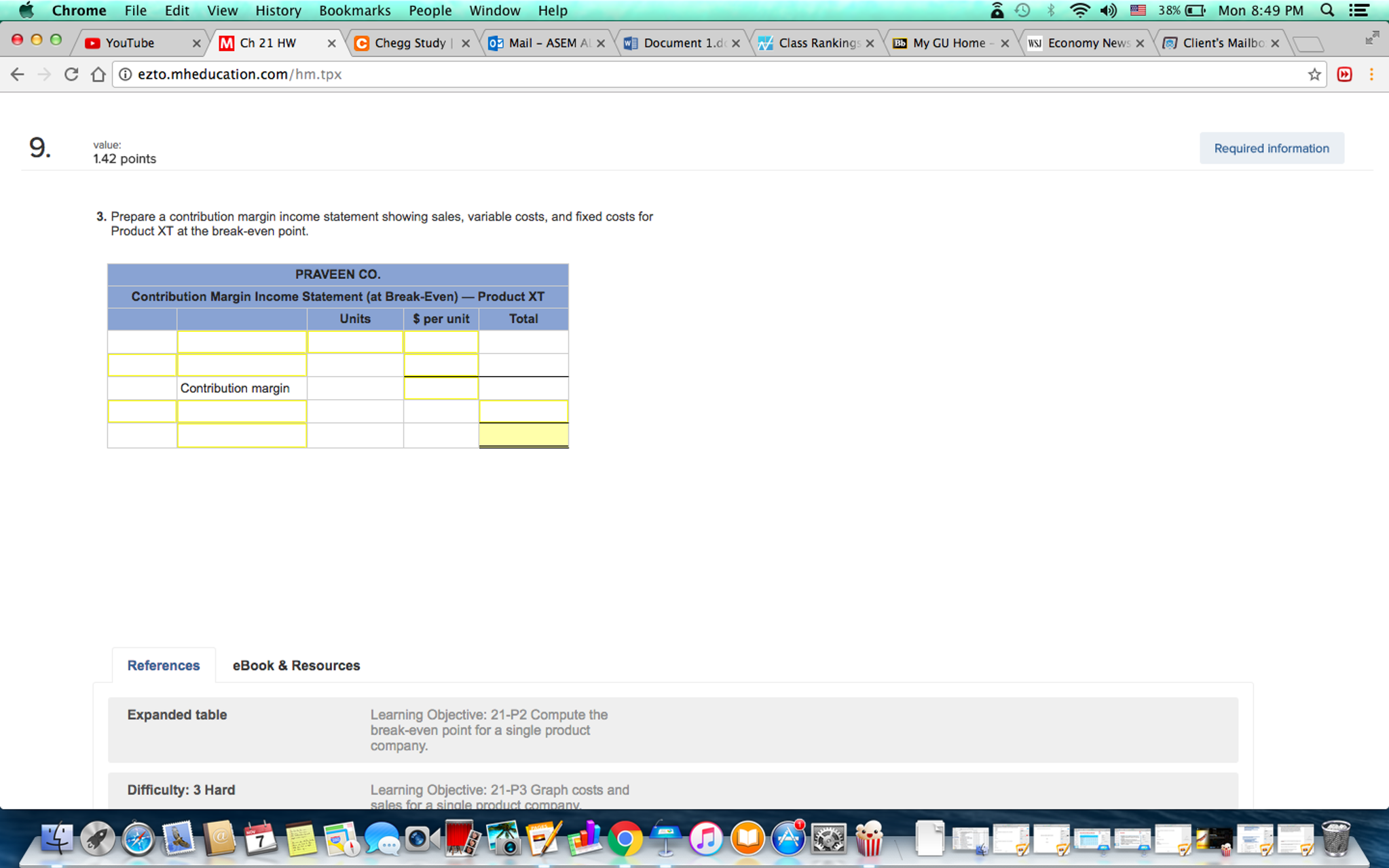The image size is (1389, 868).
Task: Open iTunes from the dock
Action: [706, 839]
